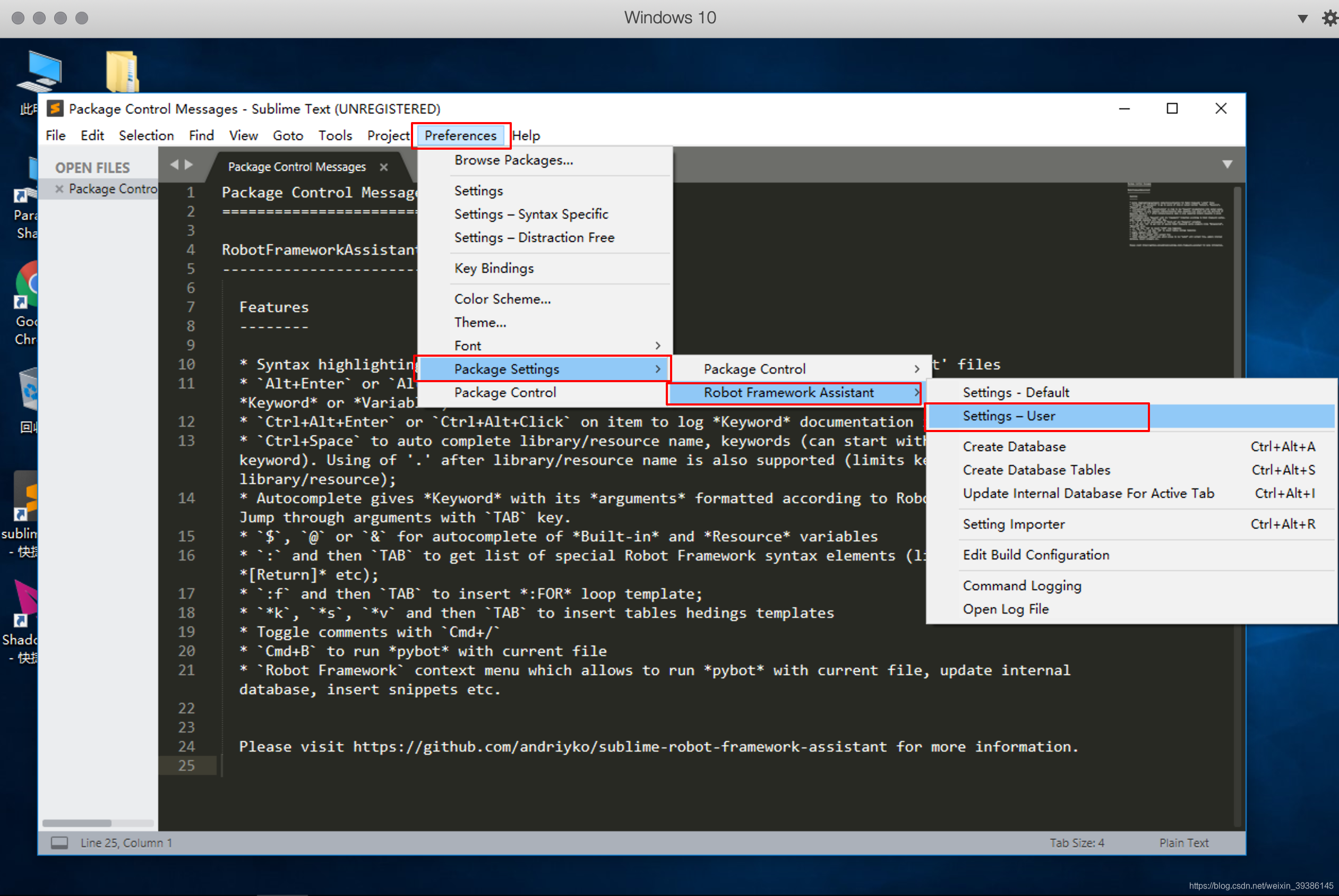Viewport: 1339px width, 896px height.
Task: Click the editor vertical scrollbar
Action: [x=1238, y=506]
